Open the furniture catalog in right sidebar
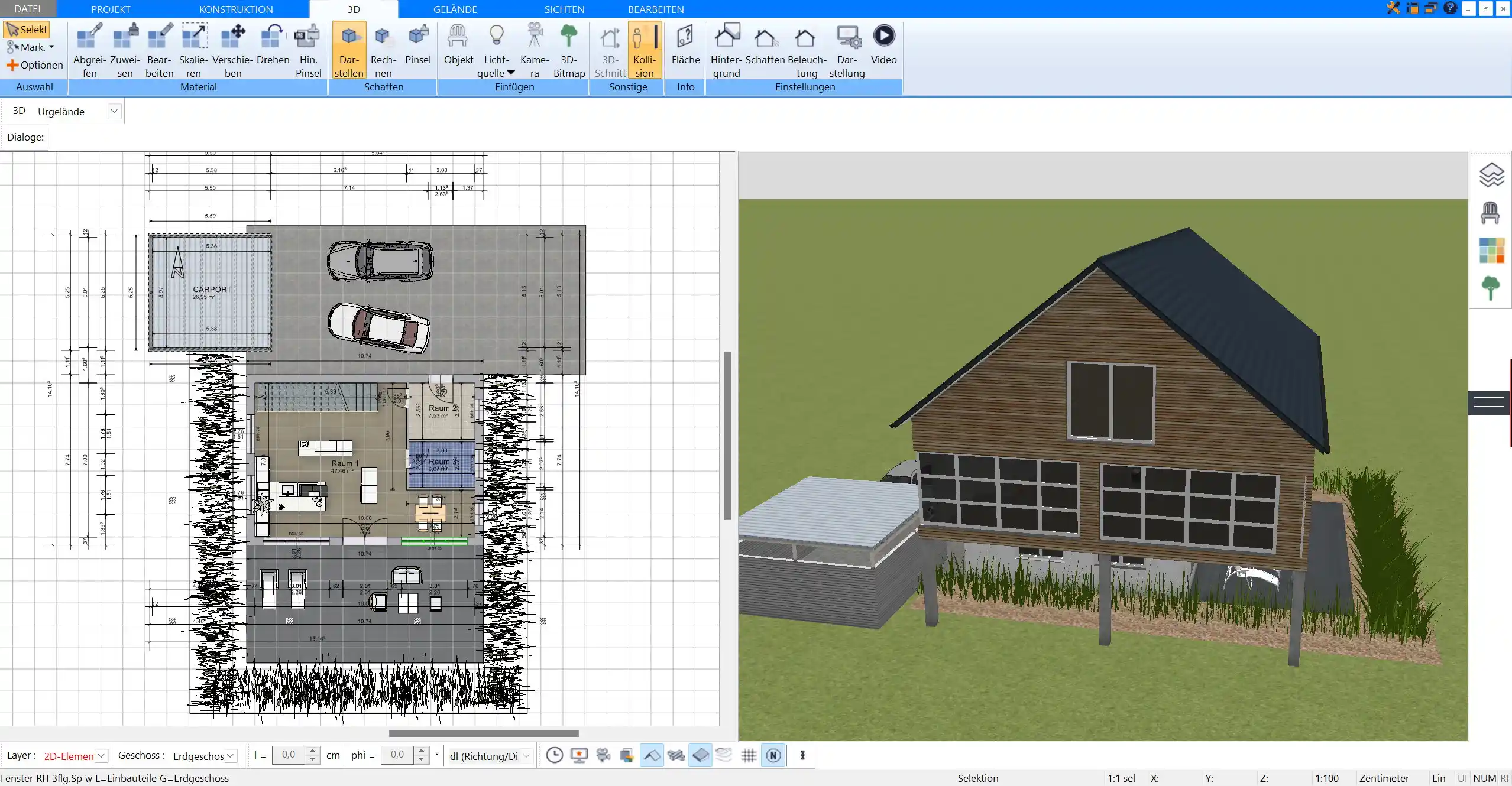The image size is (1512, 786). point(1490,213)
